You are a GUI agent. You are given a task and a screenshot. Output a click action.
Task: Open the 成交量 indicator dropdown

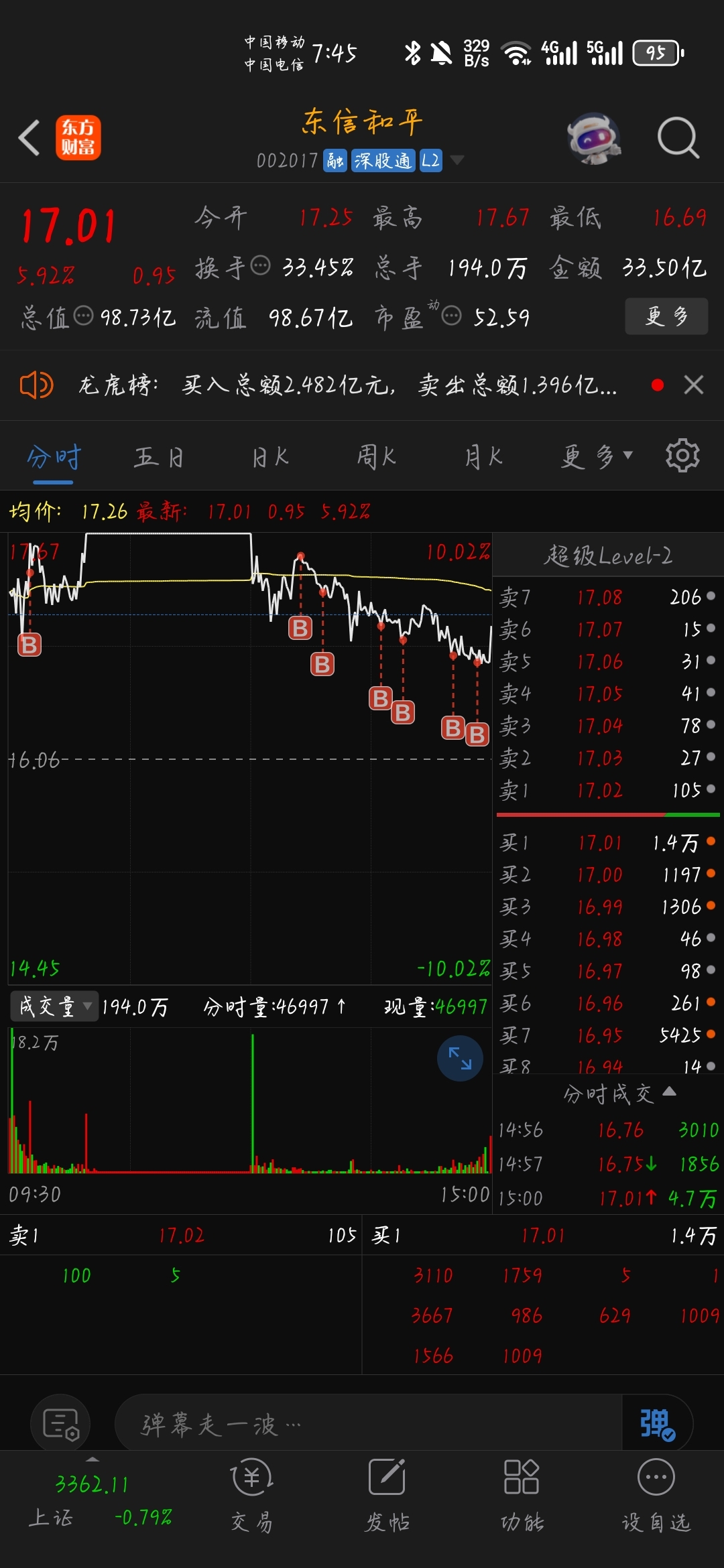(54, 1006)
